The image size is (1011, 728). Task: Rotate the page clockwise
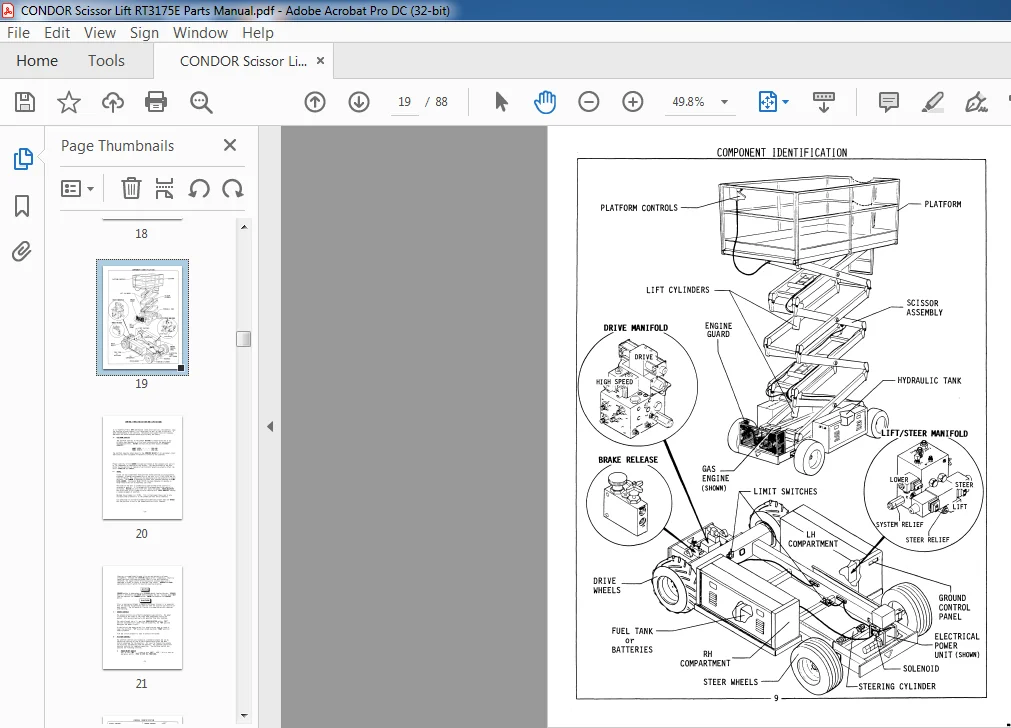pos(232,189)
